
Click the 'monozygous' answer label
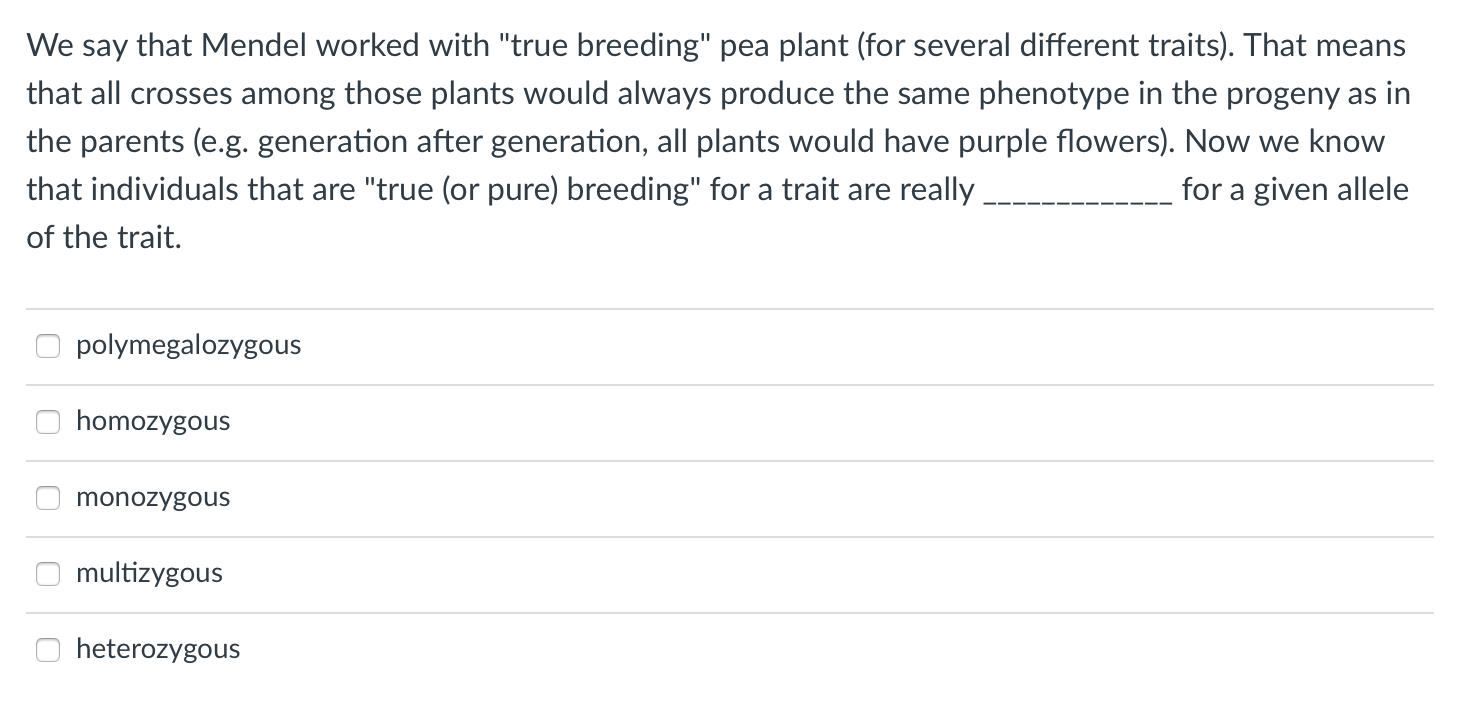tap(153, 498)
